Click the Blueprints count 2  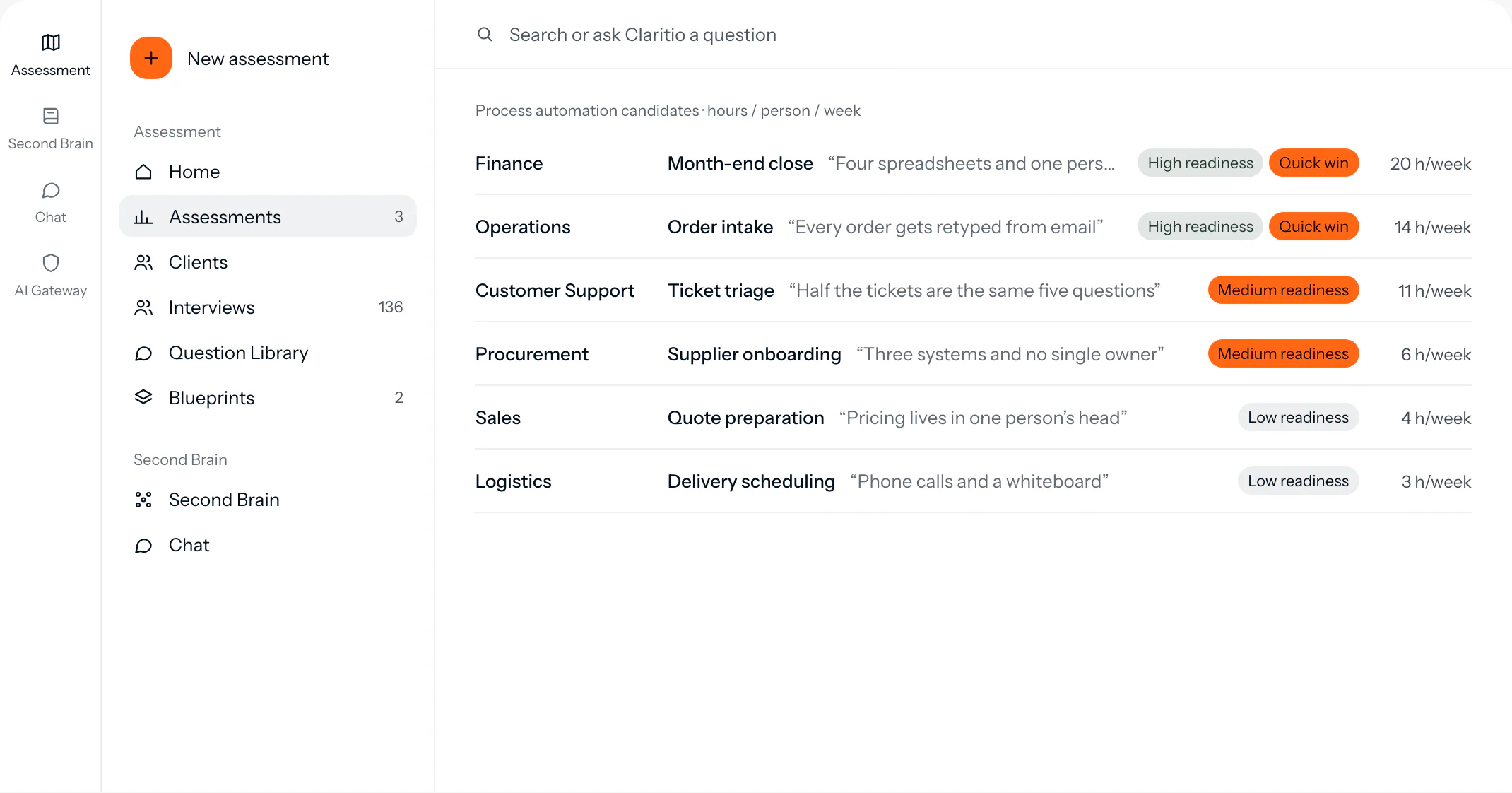point(398,397)
